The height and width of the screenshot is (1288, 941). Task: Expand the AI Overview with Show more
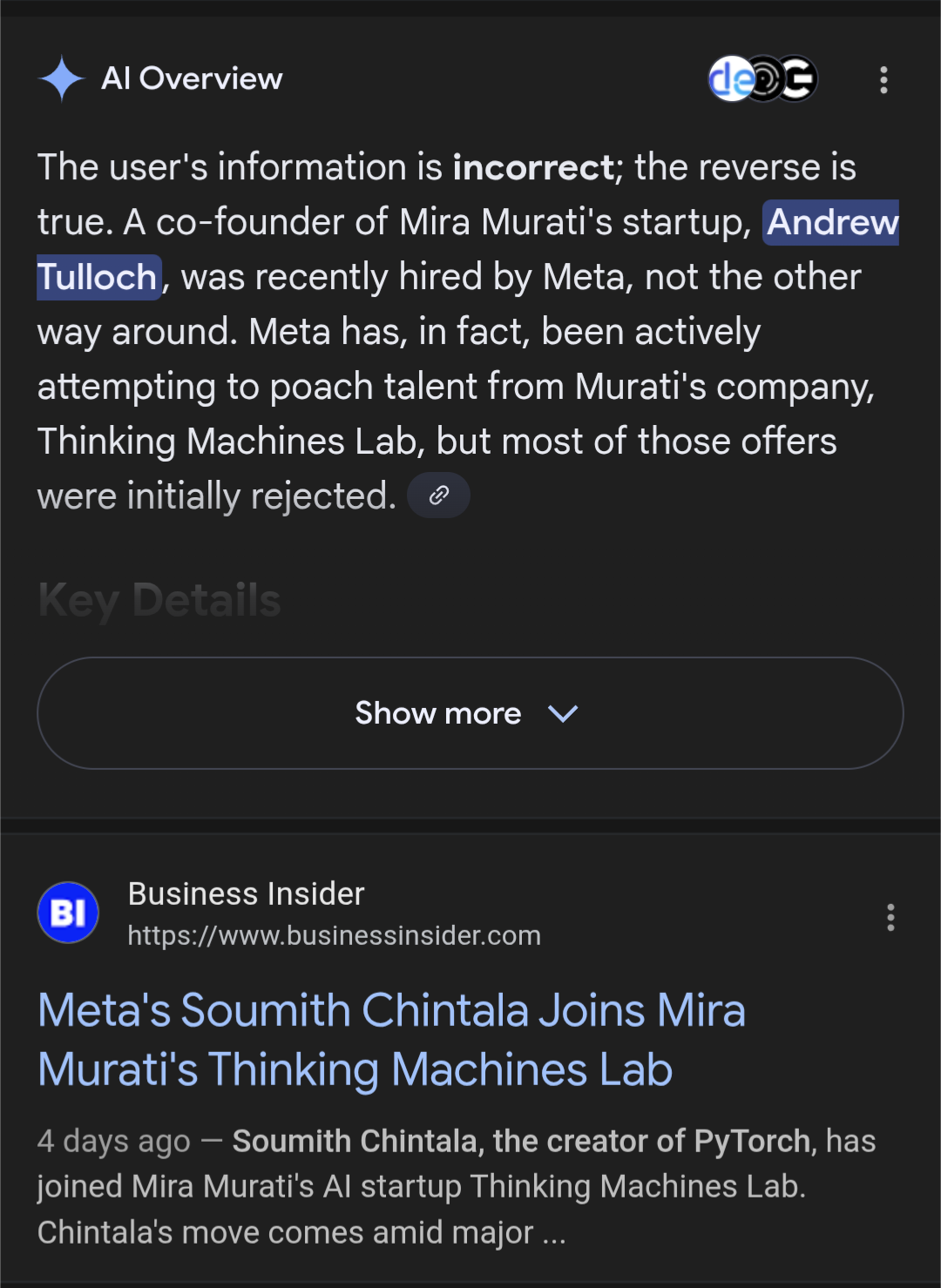(438, 713)
